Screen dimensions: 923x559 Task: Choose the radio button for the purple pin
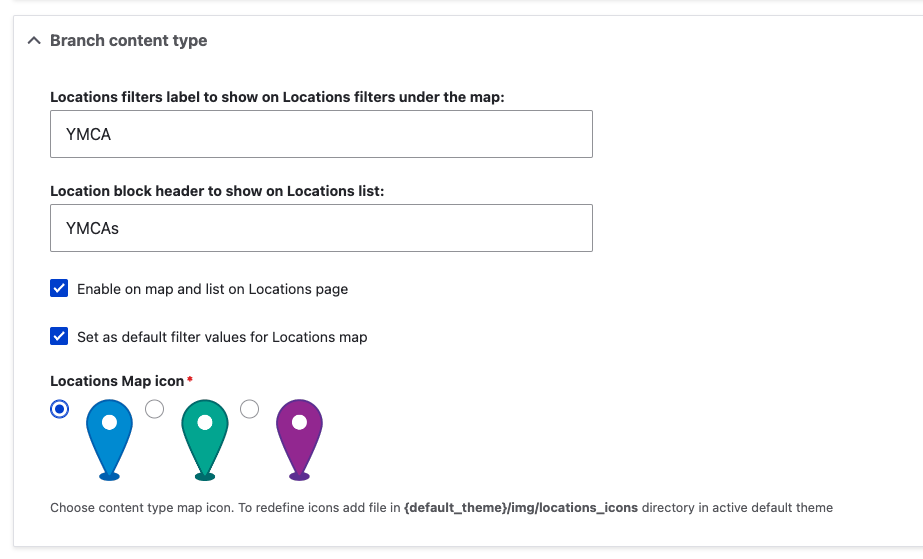[249, 409]
